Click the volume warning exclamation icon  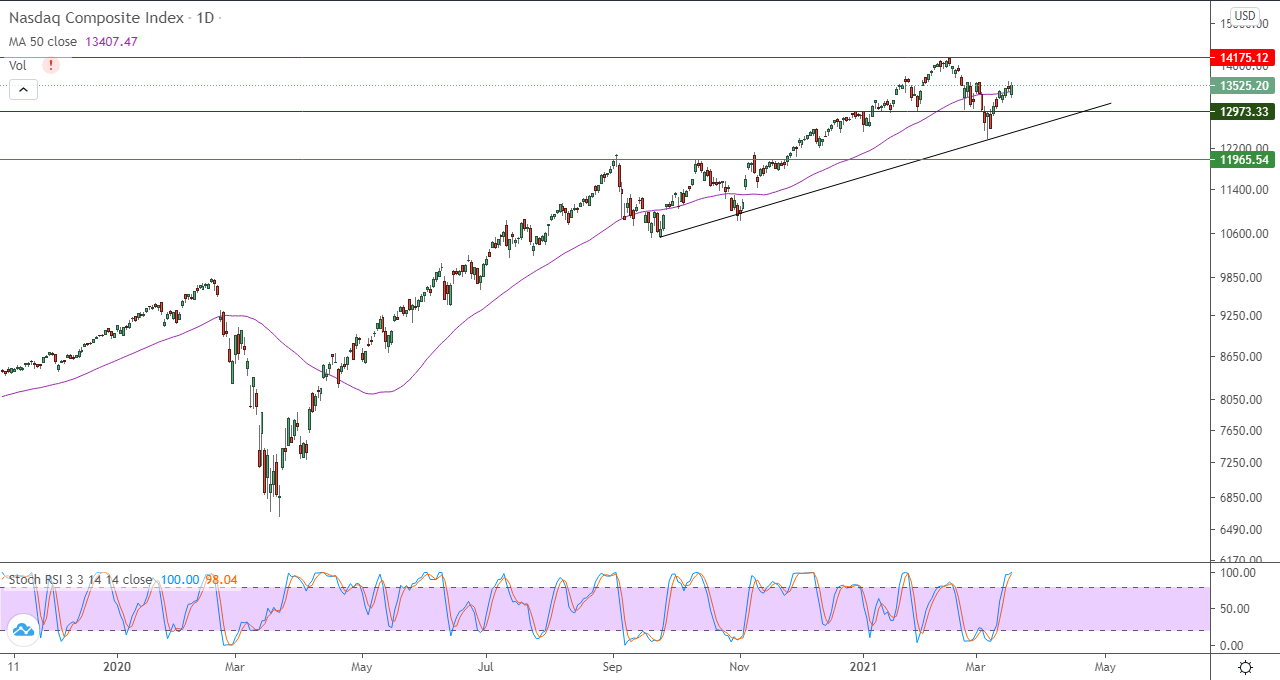pyautogui.click(x=51, y=65)
